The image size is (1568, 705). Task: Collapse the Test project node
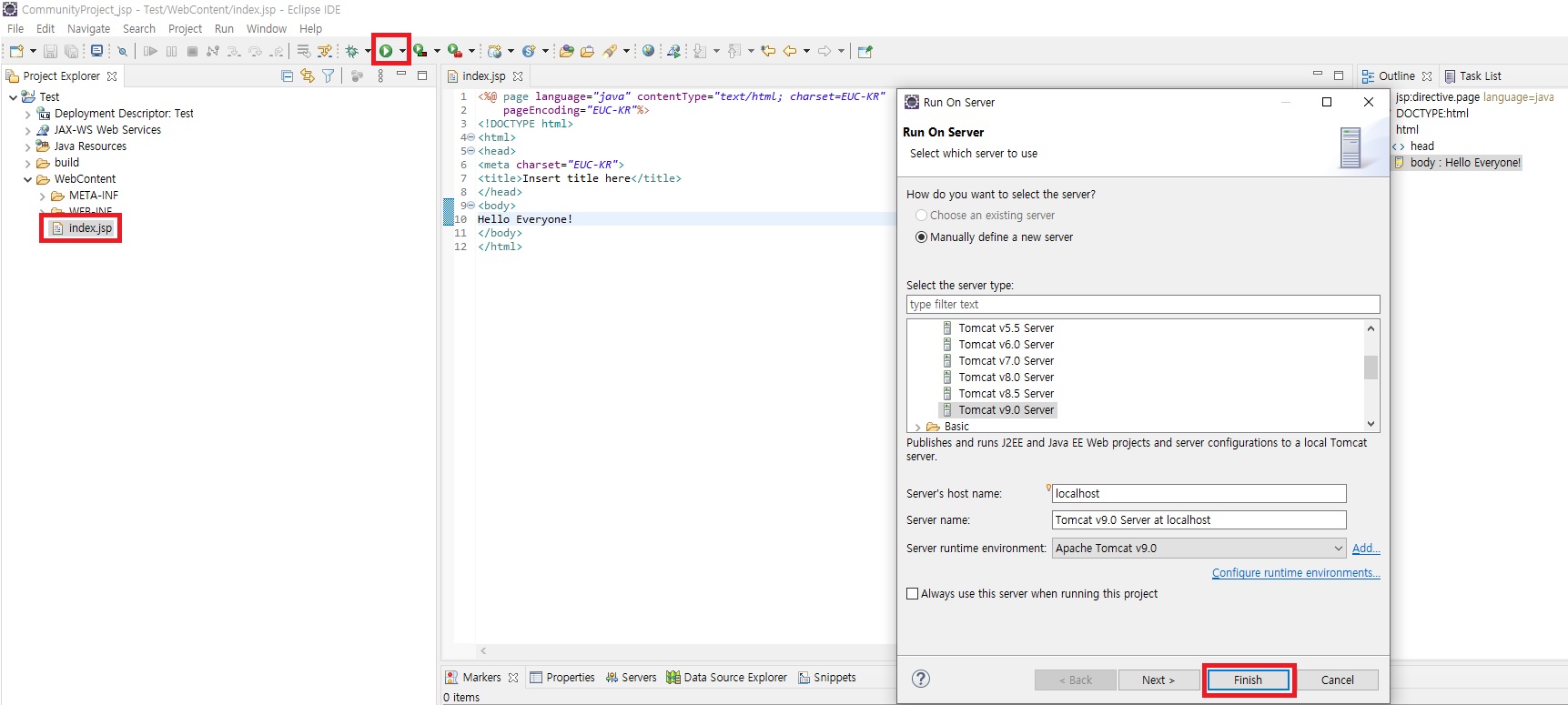(13, 97)
